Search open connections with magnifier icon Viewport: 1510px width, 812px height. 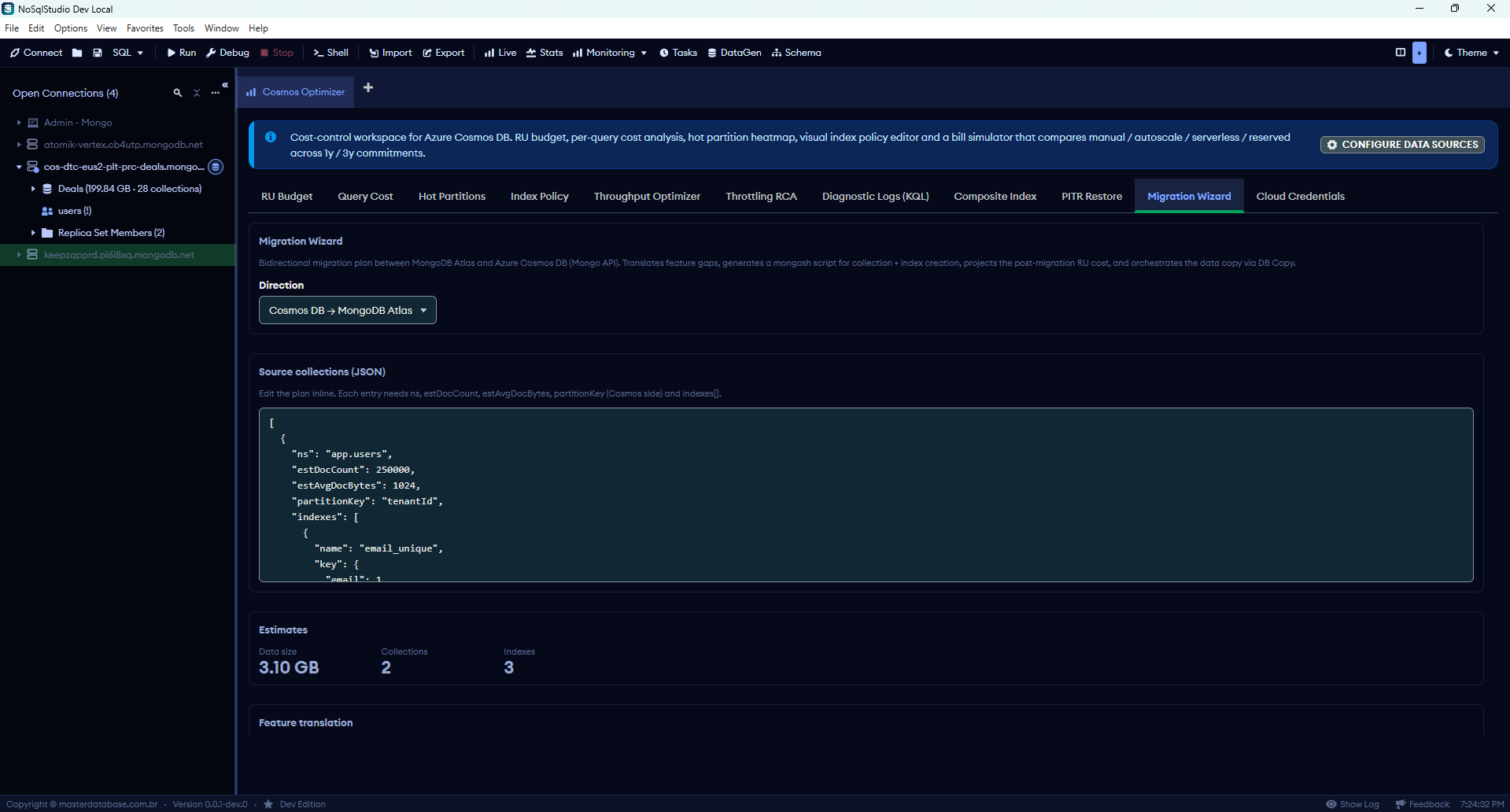(178, 93)
